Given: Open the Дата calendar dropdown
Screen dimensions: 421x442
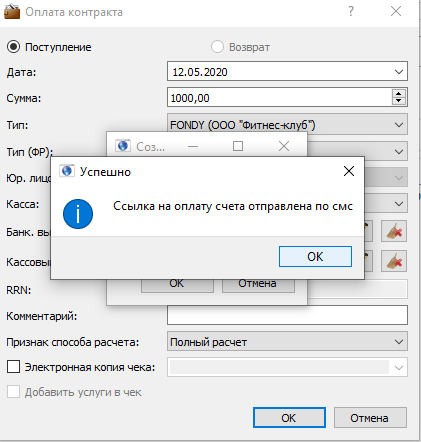Looking at the screenshot, I should pyautogui.click(x=399, y=71).
